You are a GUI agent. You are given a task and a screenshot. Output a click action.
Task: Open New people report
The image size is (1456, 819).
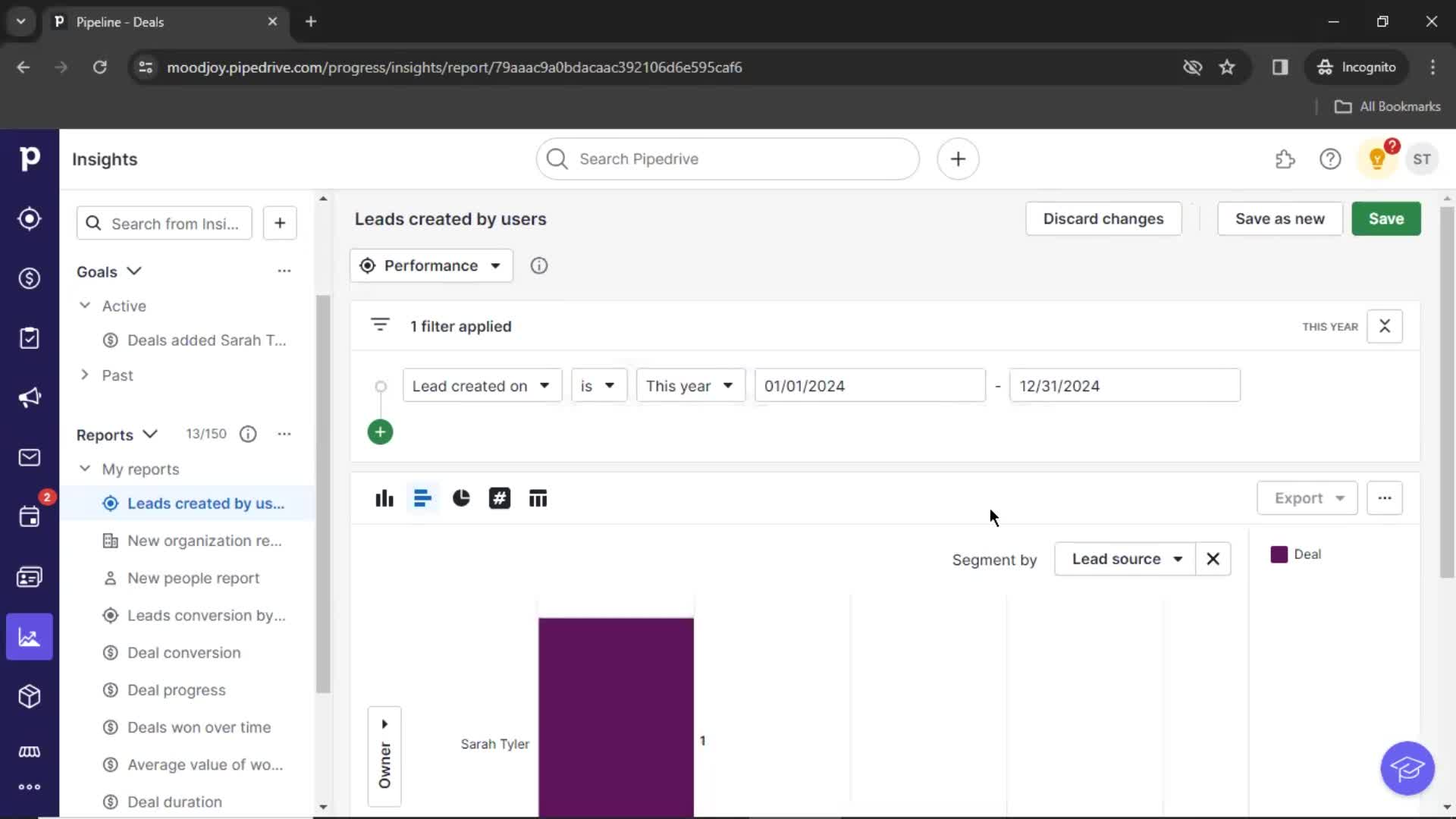[x=187, y=578]
